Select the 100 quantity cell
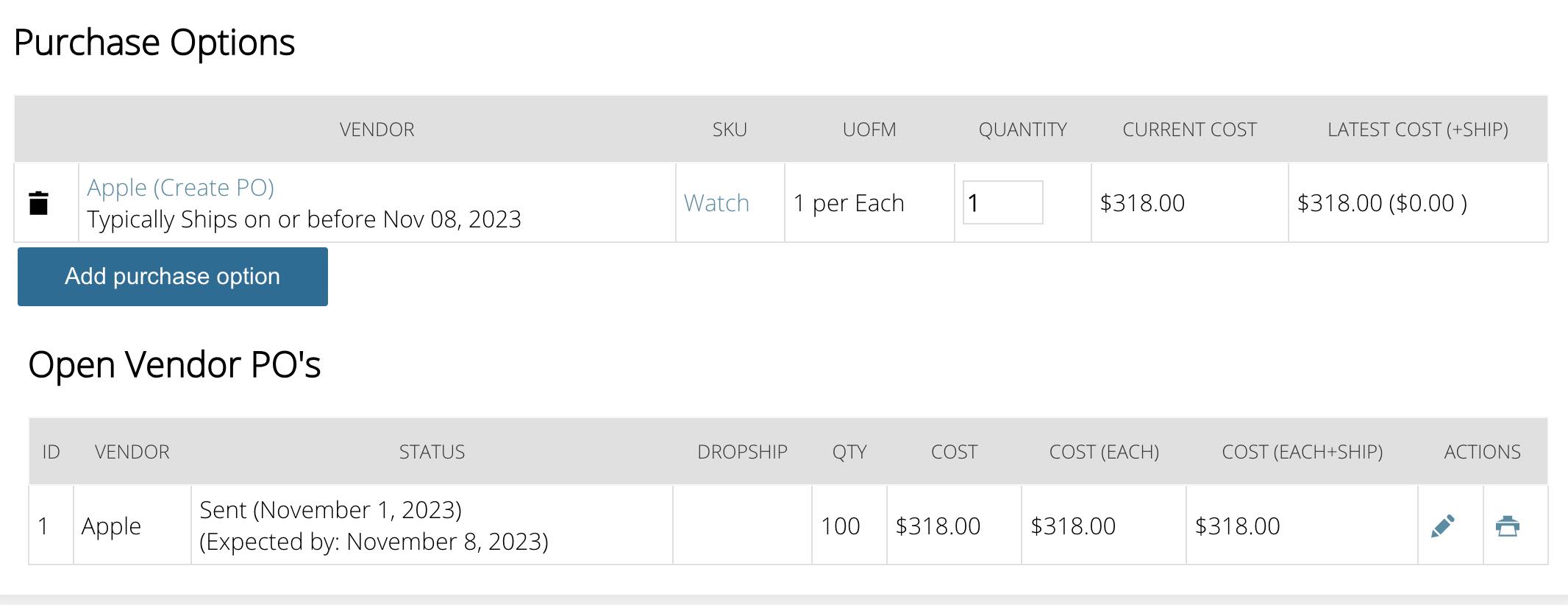 pos(849,526)
